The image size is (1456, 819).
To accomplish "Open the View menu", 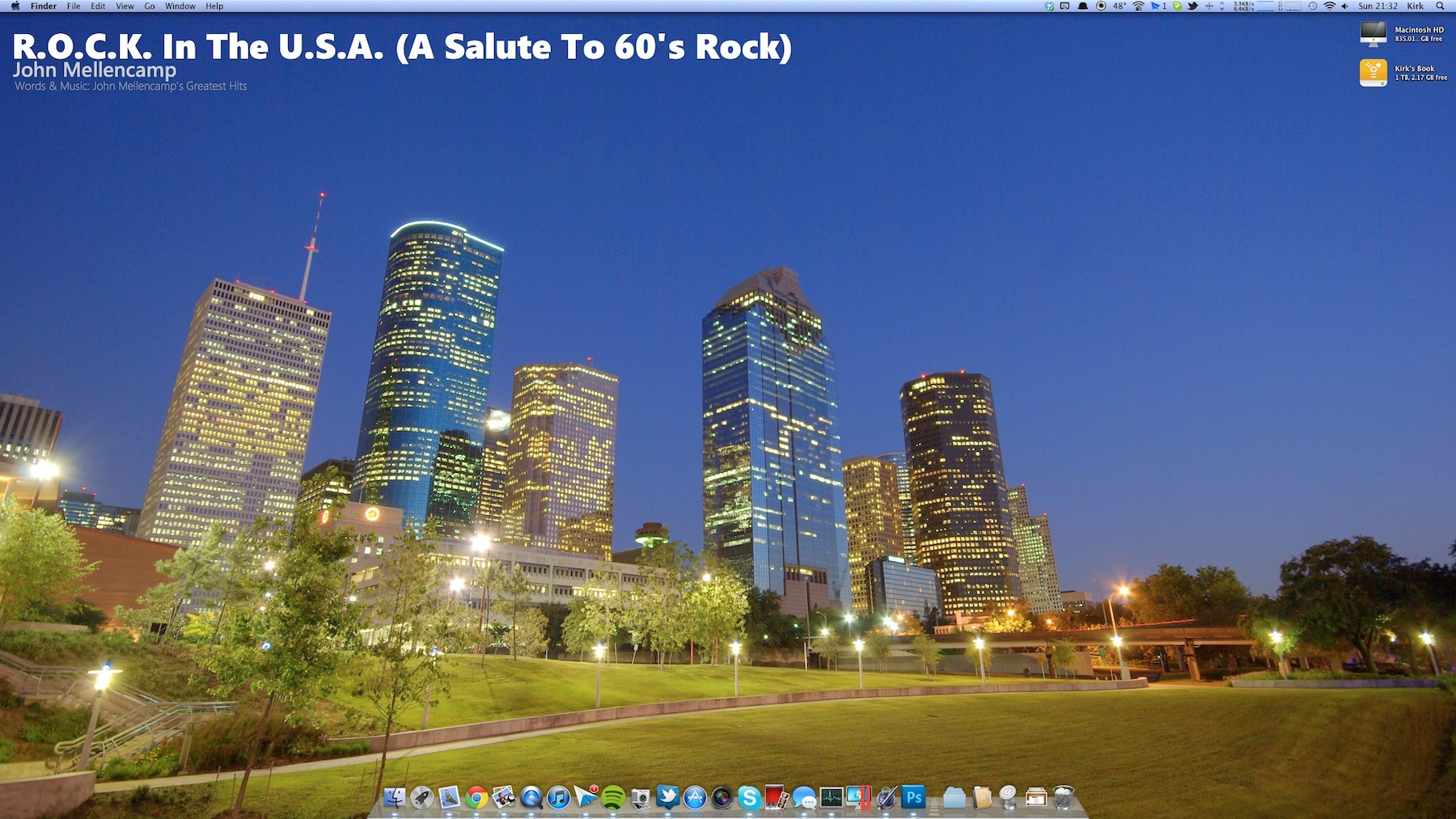I will (125, 6).
